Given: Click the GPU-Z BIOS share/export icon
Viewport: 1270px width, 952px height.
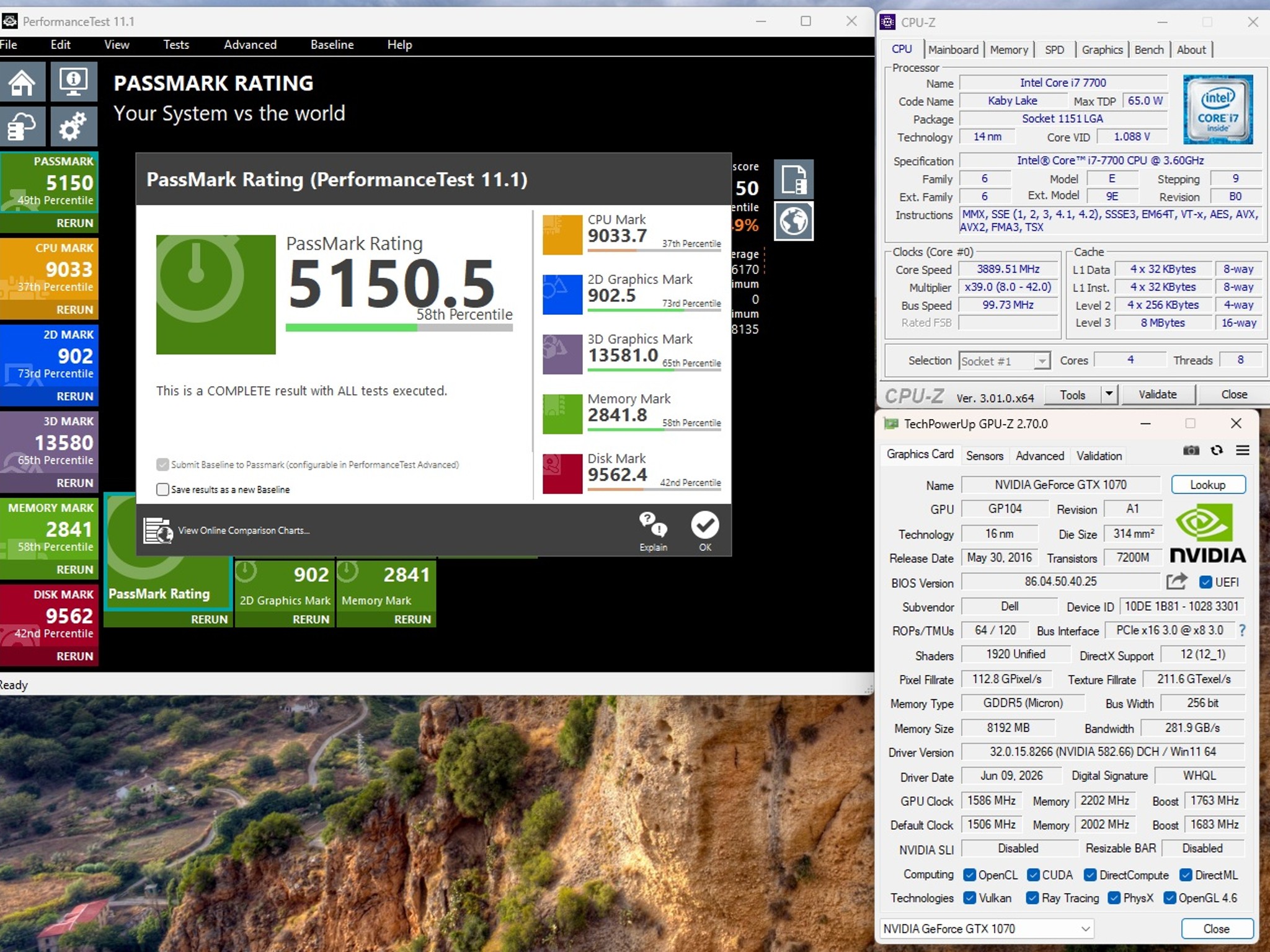Looking at the screenshot, I should pyautogui.click(x=1176, y=581).
